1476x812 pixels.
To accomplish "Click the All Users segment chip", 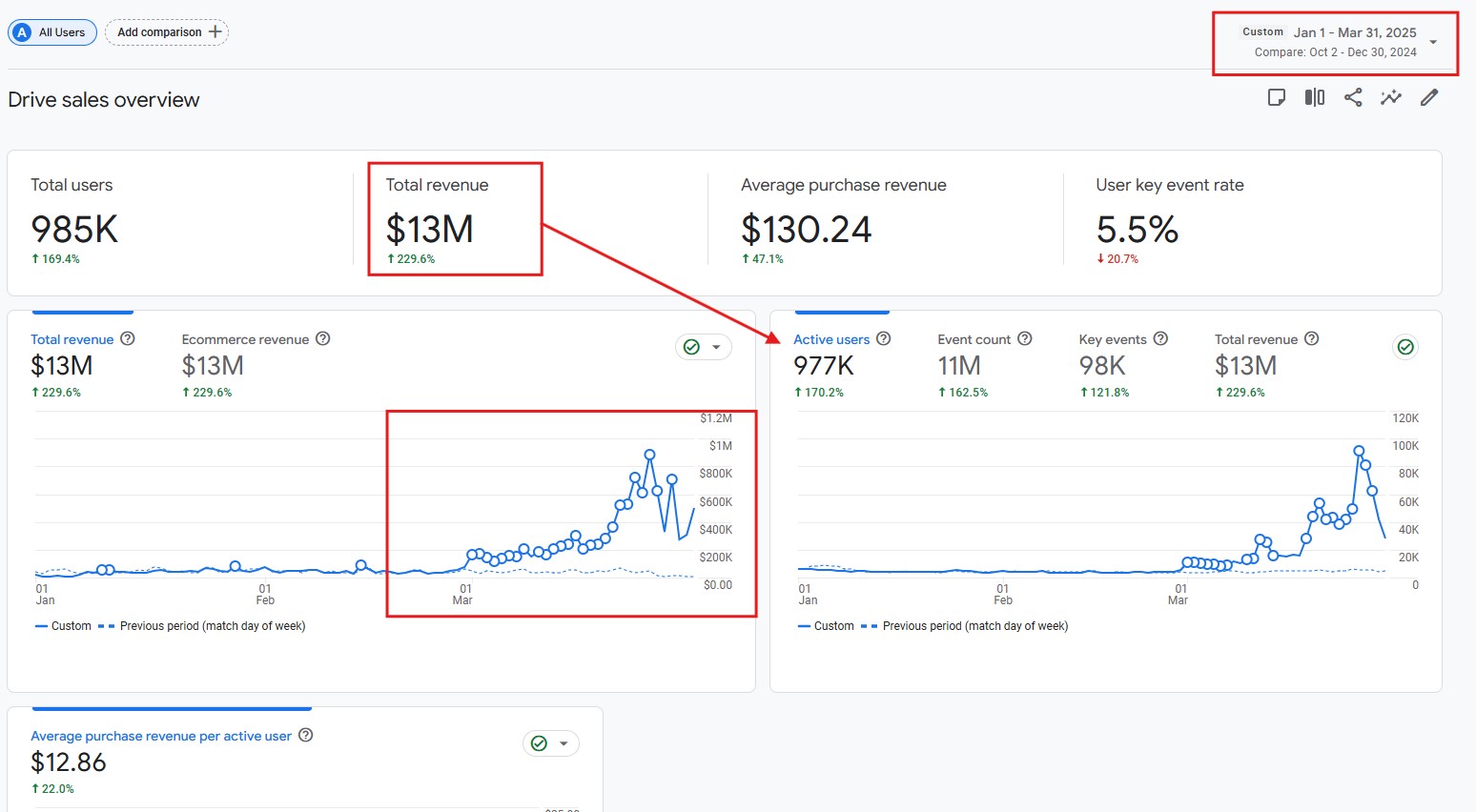I will click(52, 32).
